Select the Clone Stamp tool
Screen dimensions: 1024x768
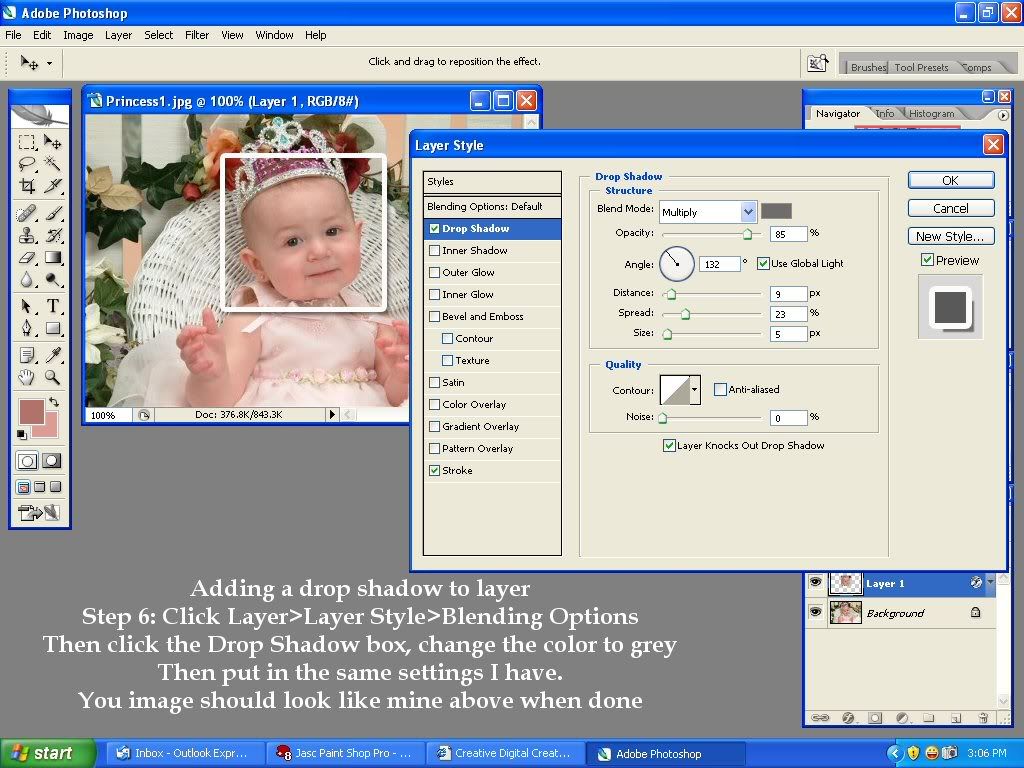(x=27, y=236)
